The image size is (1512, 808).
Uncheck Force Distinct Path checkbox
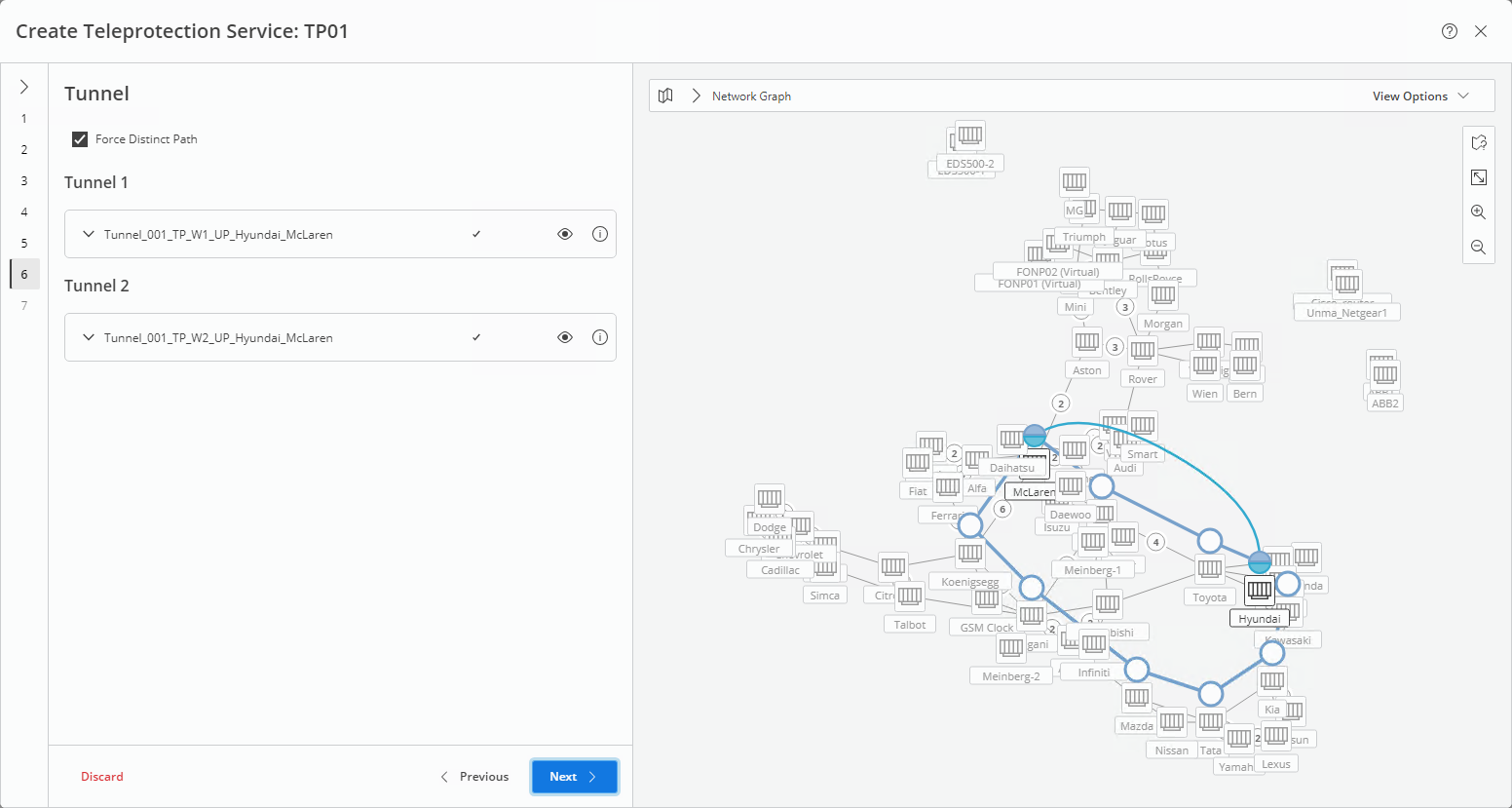(x=80, y=139)
